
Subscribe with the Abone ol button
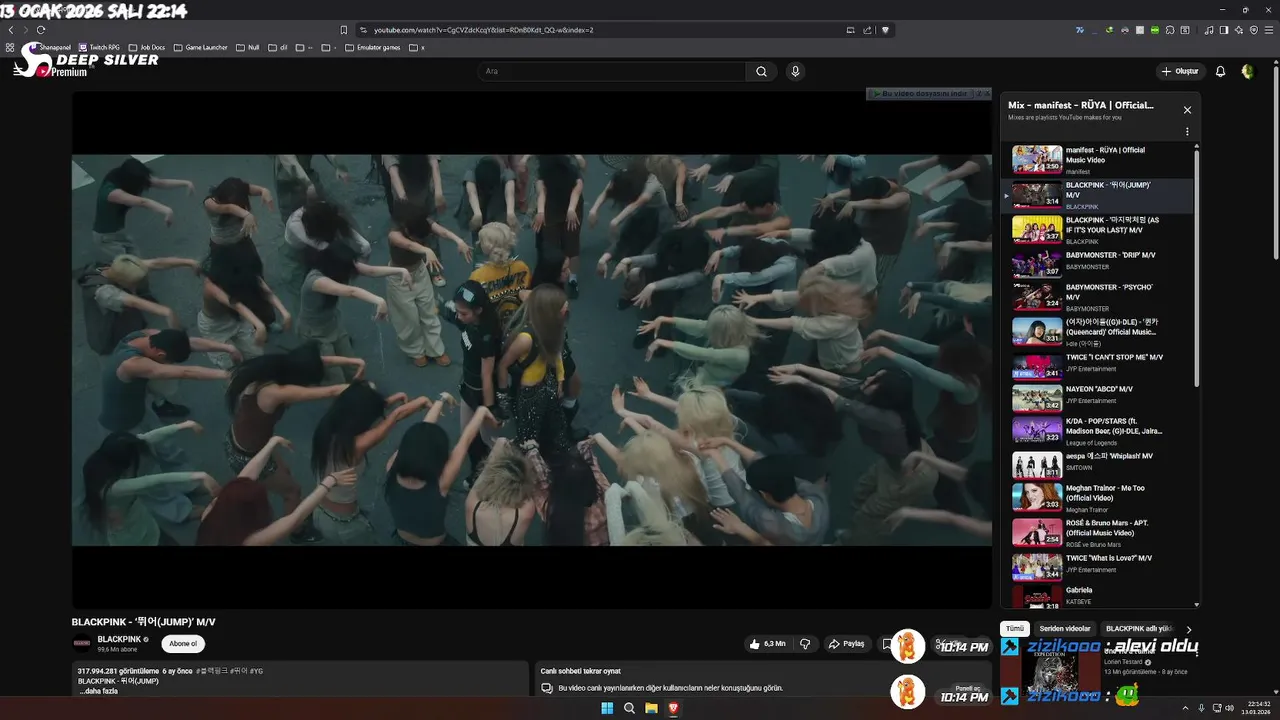(183, 644)
